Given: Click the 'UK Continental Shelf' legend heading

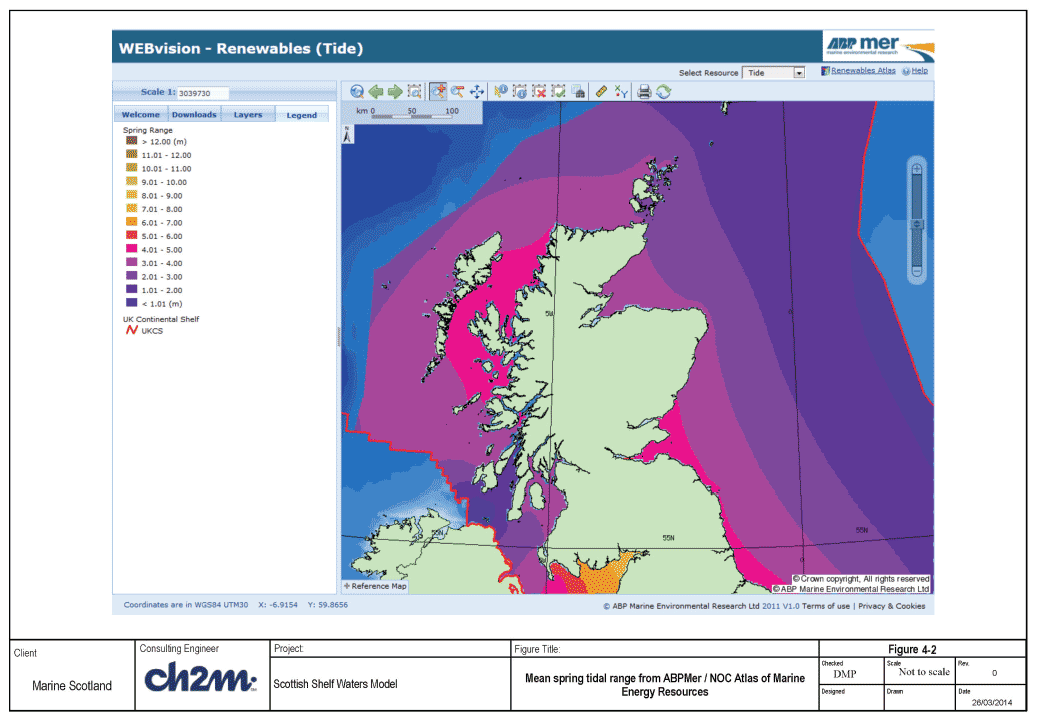Looking at the screenshot, I should [x=161, y=319].
